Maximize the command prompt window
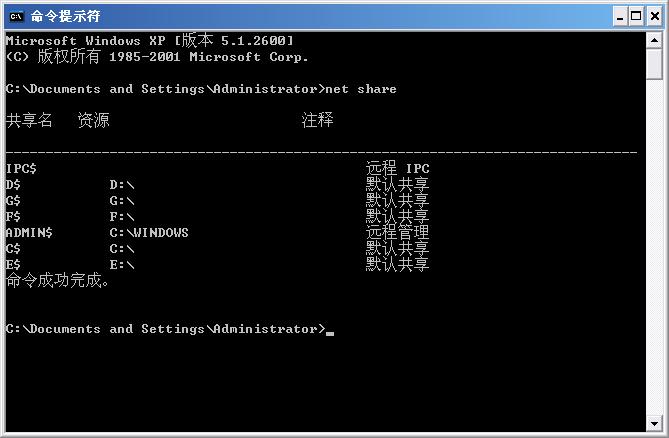Image resolution: width=669 pixels, height=438 pixels. pyautogui.click(x=635, y=16)
